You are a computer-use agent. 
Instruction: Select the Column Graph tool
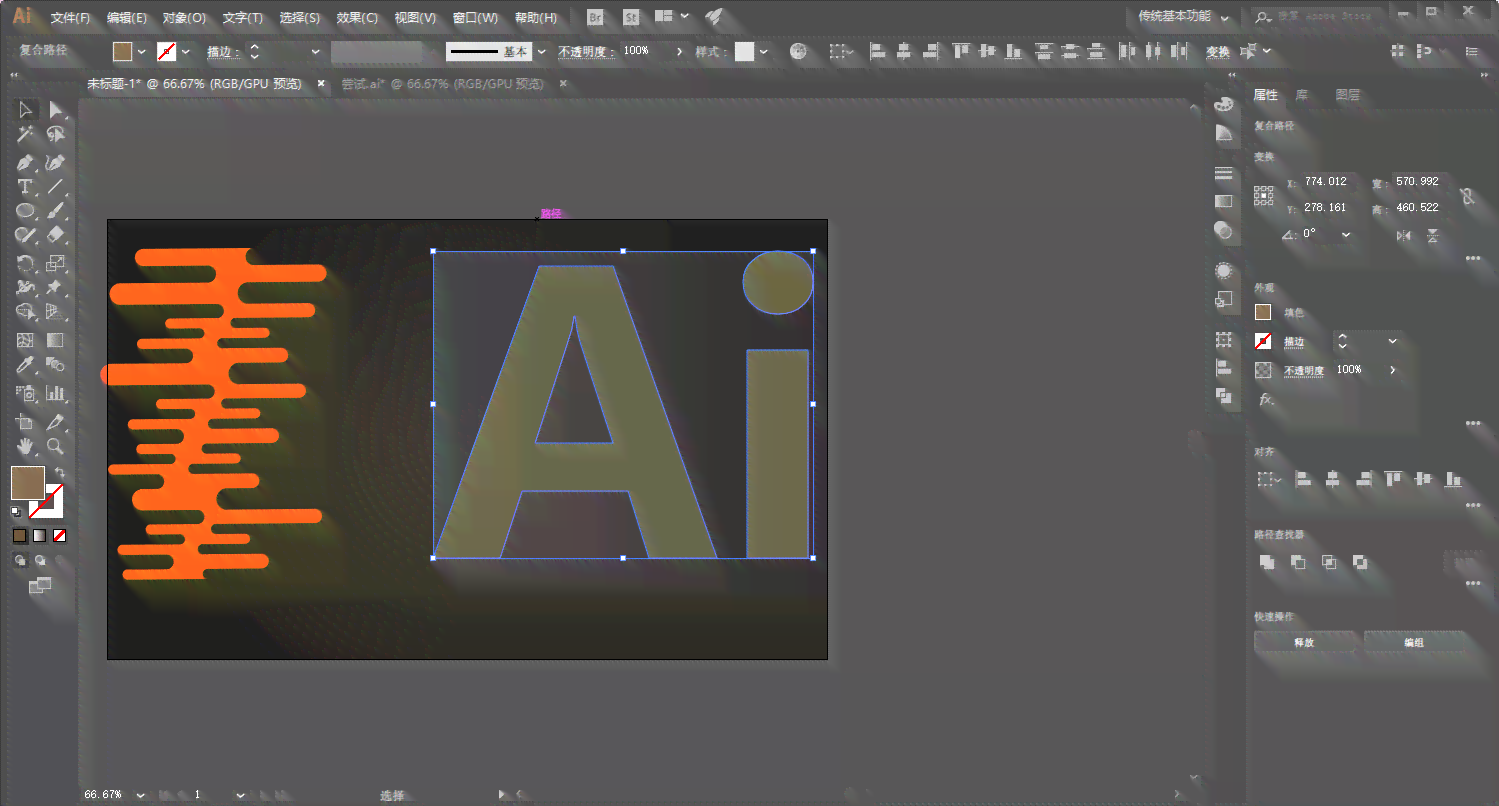point(56,393)
